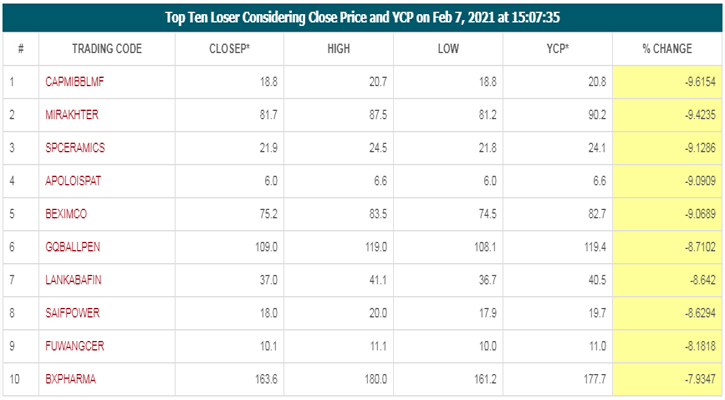This screenshot has height=400, width=725.
Task: Open the FUWANGCER stock link
Action: [74, 345]
